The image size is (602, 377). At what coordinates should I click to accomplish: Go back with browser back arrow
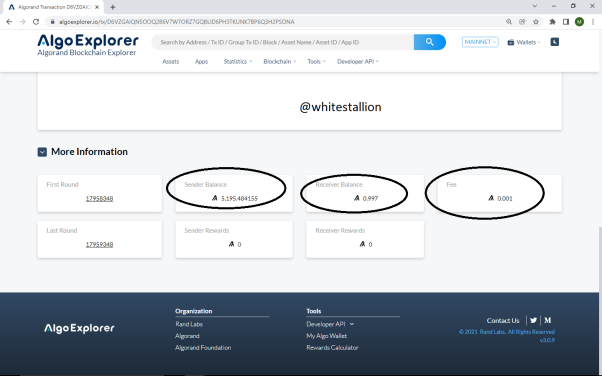[9, 22]
